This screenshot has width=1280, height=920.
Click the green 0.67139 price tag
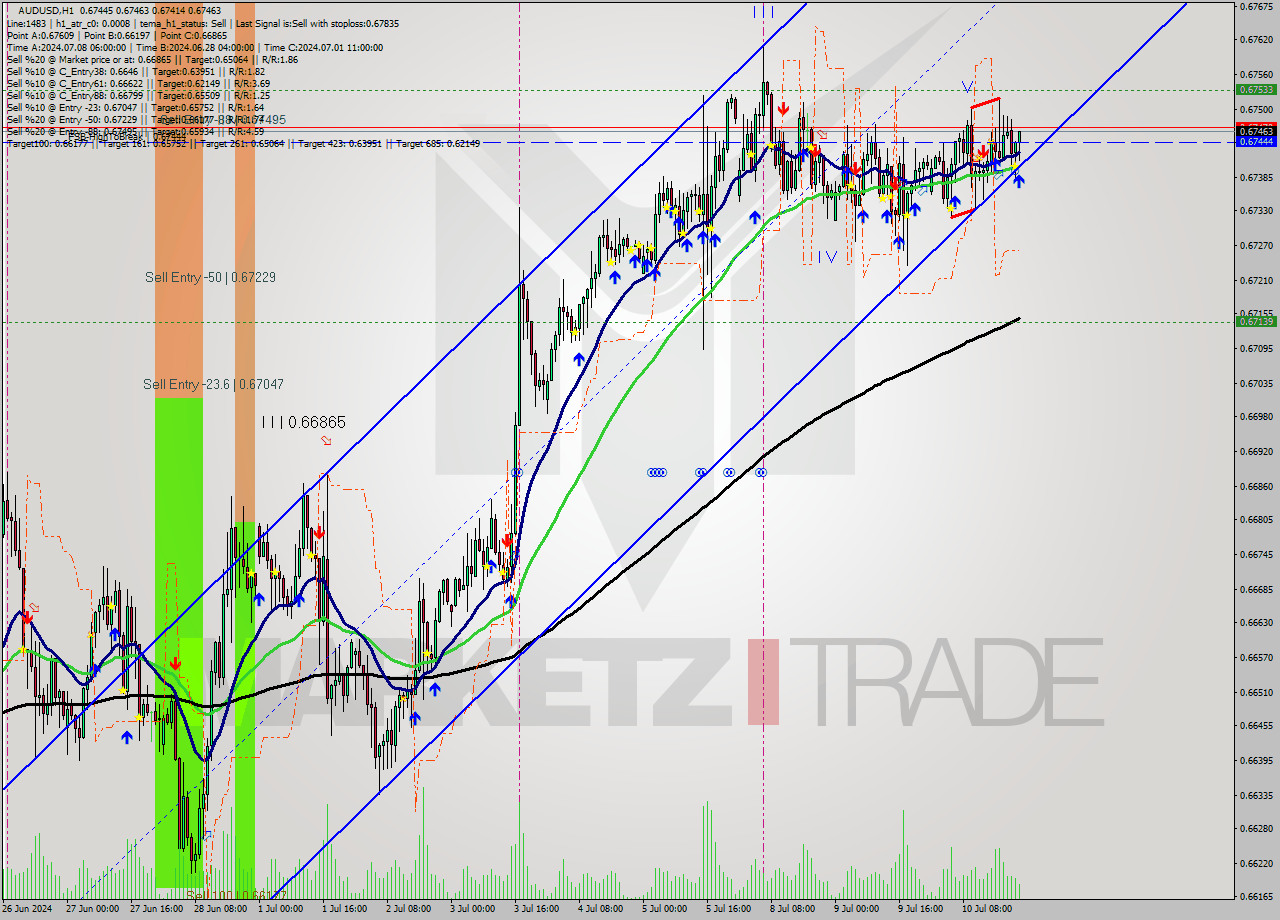pos(1256,321)
